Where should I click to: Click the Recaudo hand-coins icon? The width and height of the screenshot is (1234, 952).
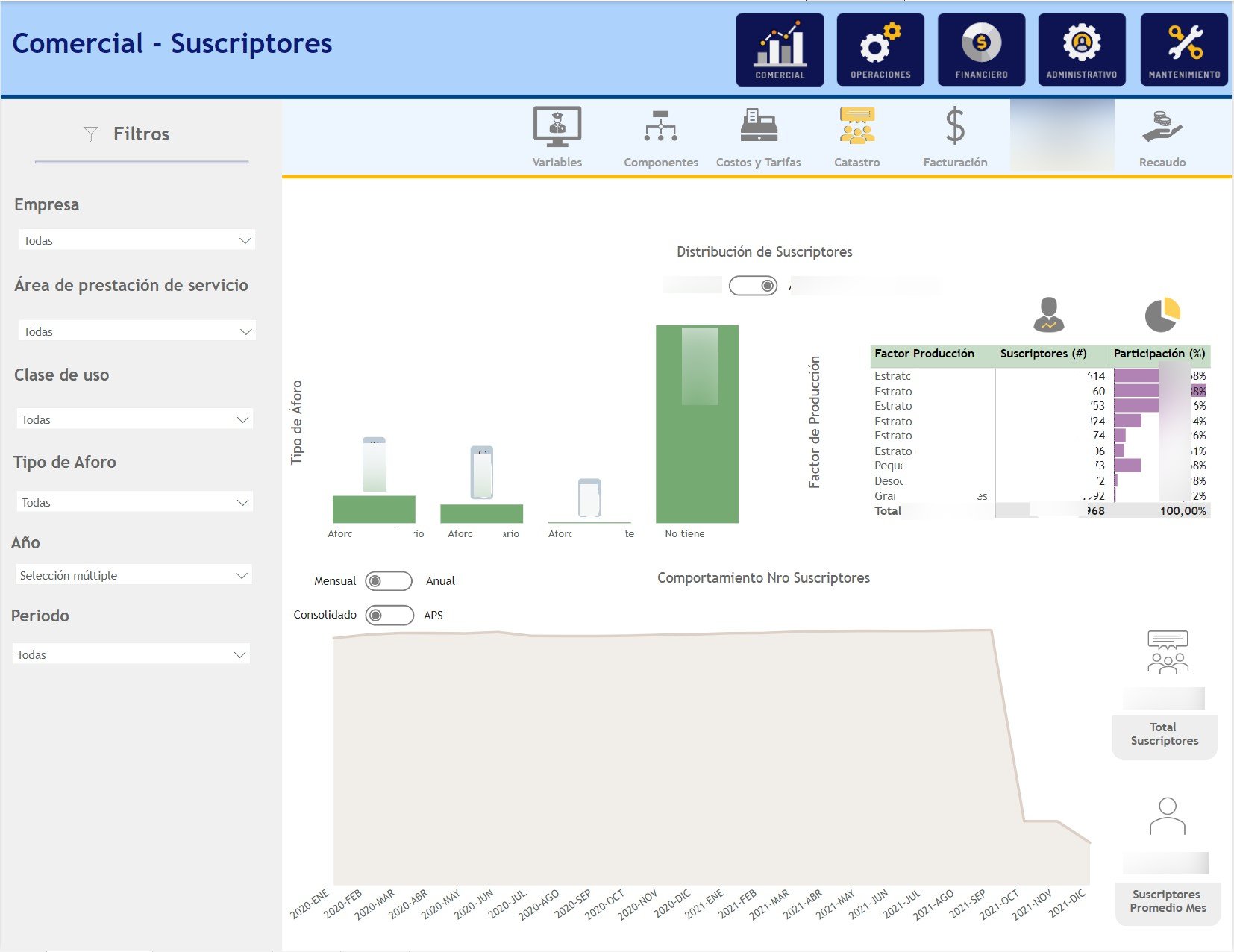[x=1162, y=127]
